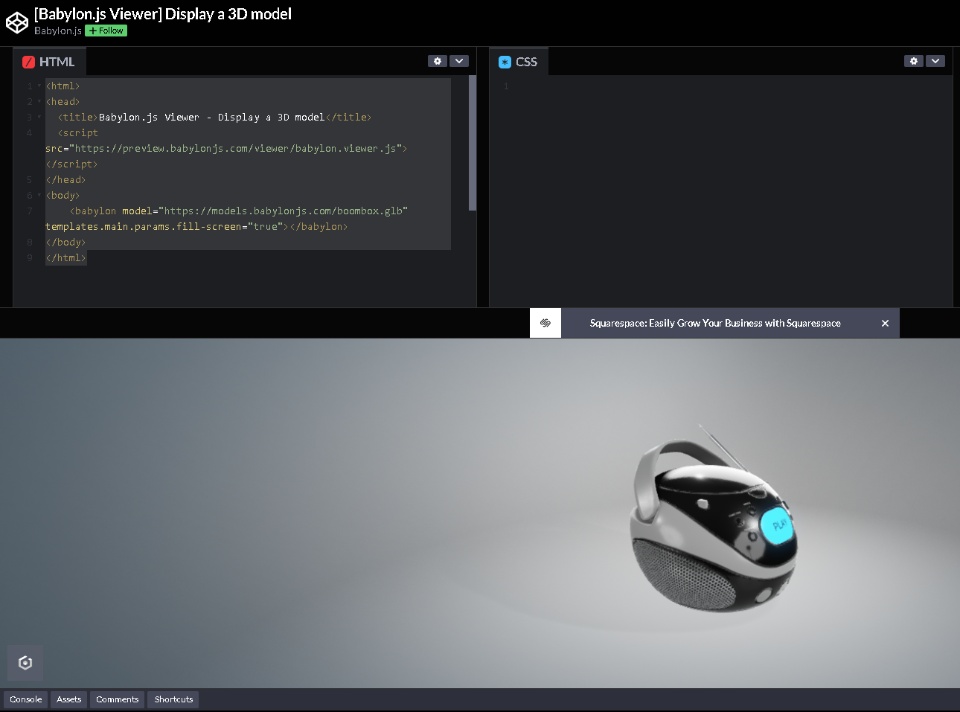Open CSS editor settings gear

tap(913, 61)
